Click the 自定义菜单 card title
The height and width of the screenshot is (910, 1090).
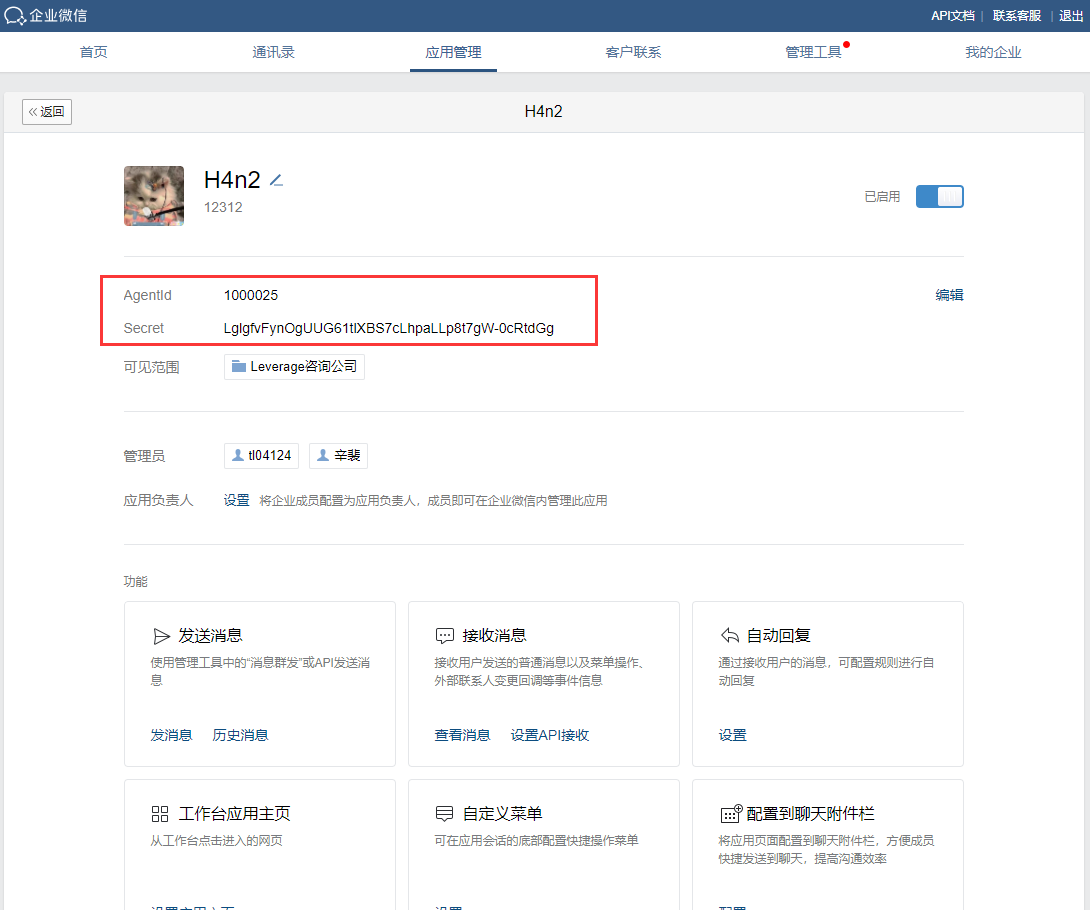coord(503,814)
